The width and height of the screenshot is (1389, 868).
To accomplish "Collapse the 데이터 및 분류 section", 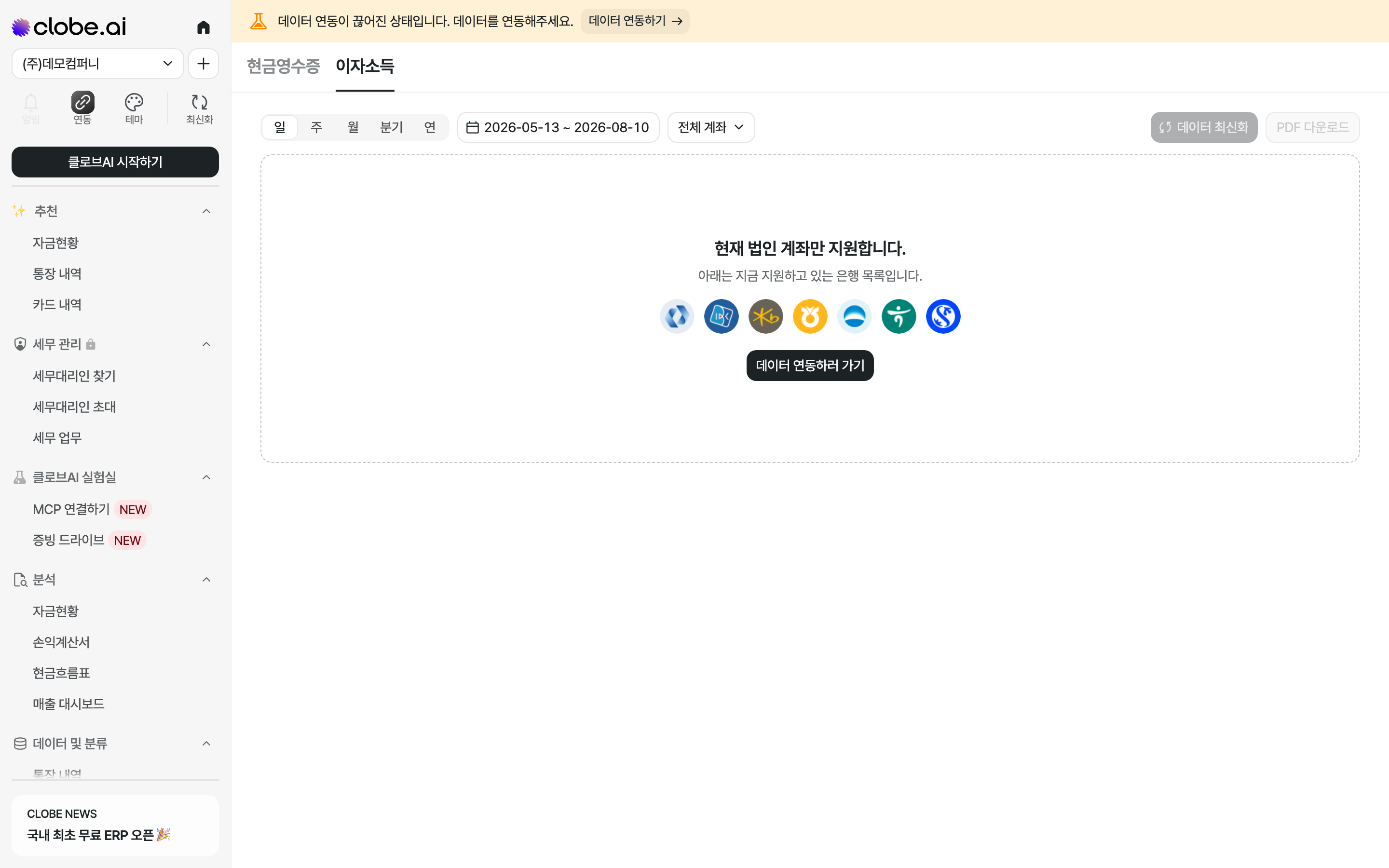I will (206, 744).
